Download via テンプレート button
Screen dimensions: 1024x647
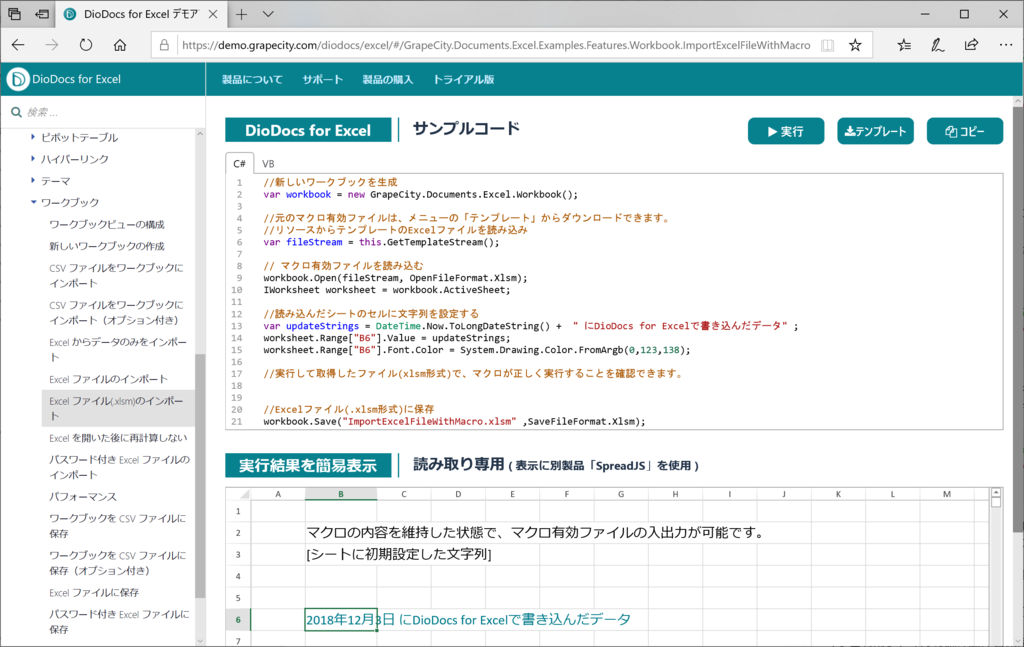click(875, 131)
